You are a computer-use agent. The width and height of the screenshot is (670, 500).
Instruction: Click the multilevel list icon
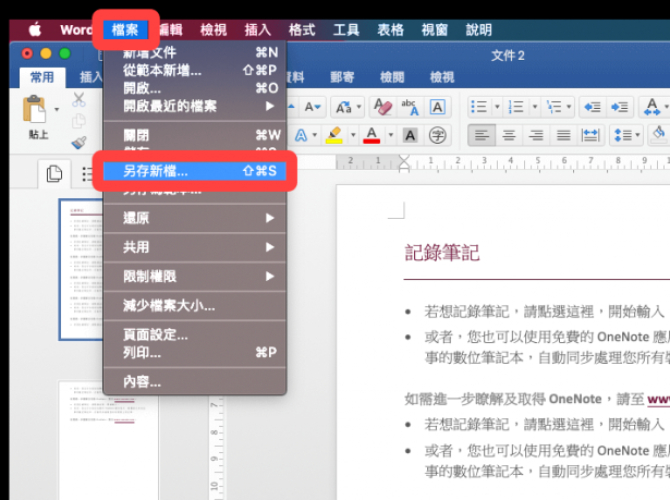point(554,107)
